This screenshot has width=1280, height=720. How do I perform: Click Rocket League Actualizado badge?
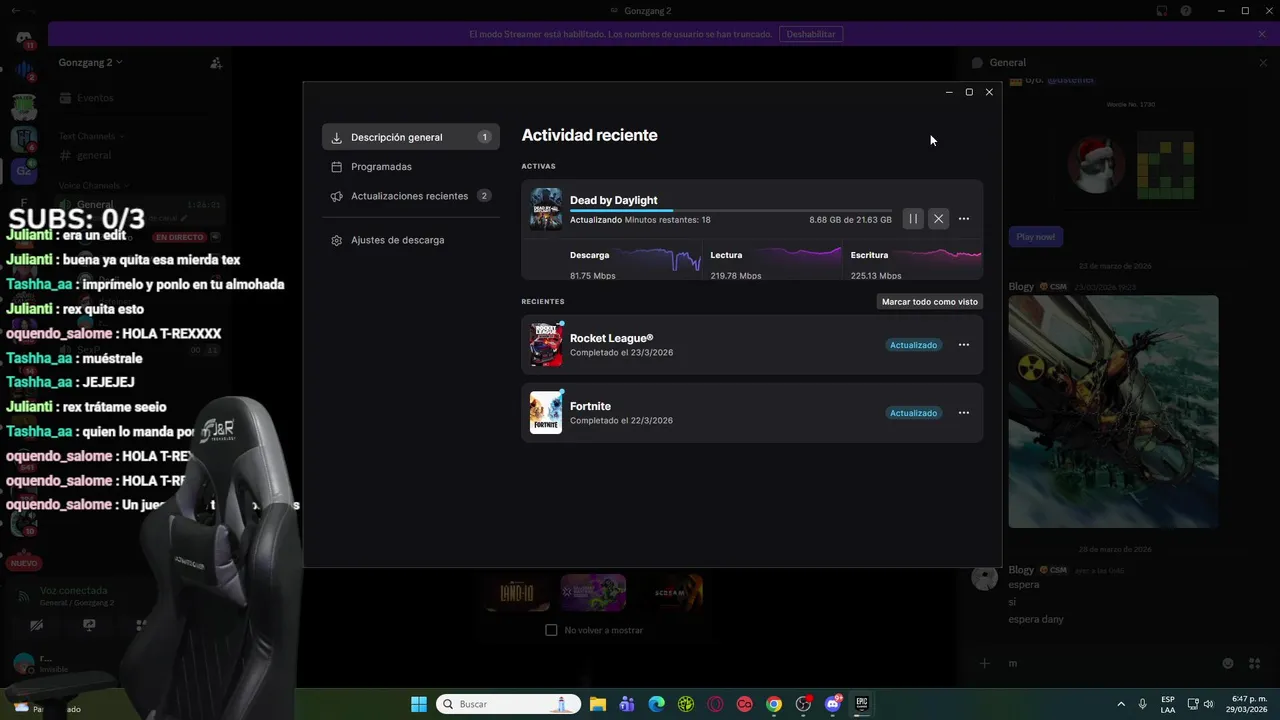point(914,345)
